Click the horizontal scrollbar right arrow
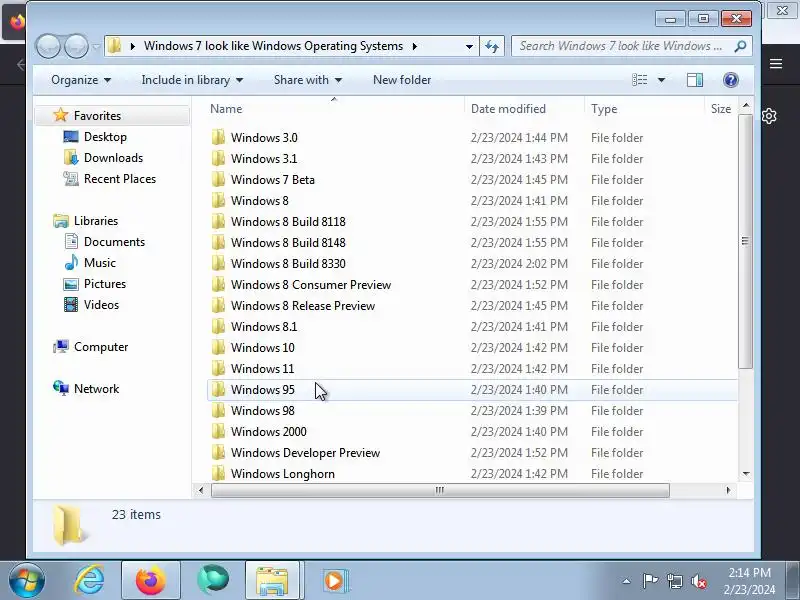 (x=728, y=490)
